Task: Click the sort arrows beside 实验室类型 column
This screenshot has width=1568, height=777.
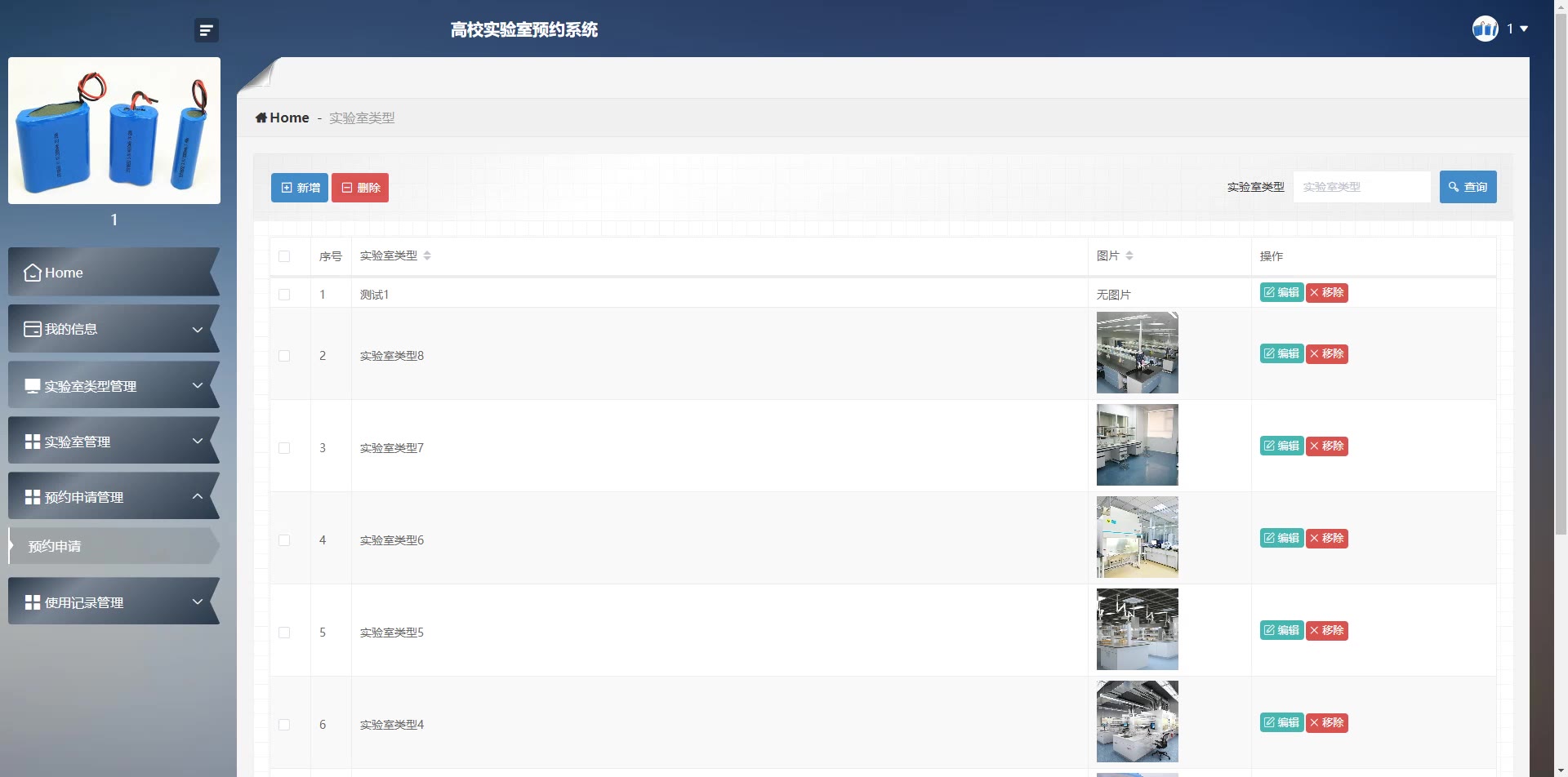Action: tap(427, 255)
